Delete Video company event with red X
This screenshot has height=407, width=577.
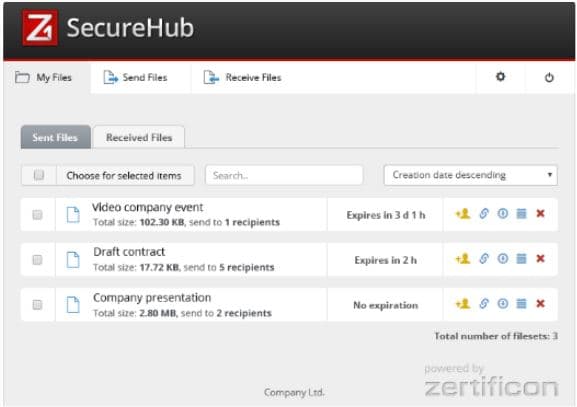tap(540, 213)
